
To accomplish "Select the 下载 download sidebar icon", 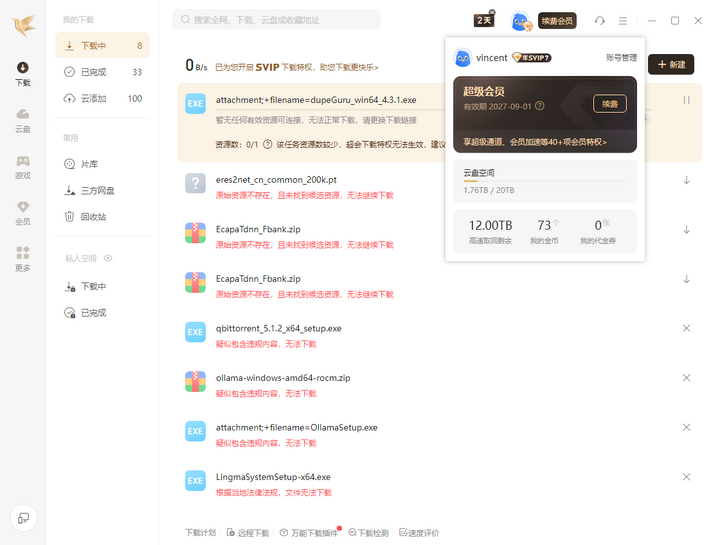I will pyautogui.click(x=22, y=74).
